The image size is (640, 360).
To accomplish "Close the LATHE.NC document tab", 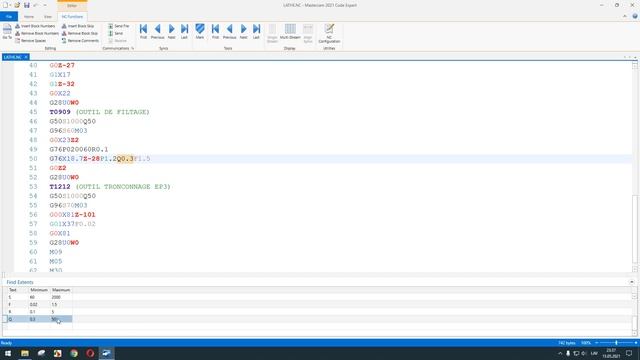I will click(x=26, y=57).
